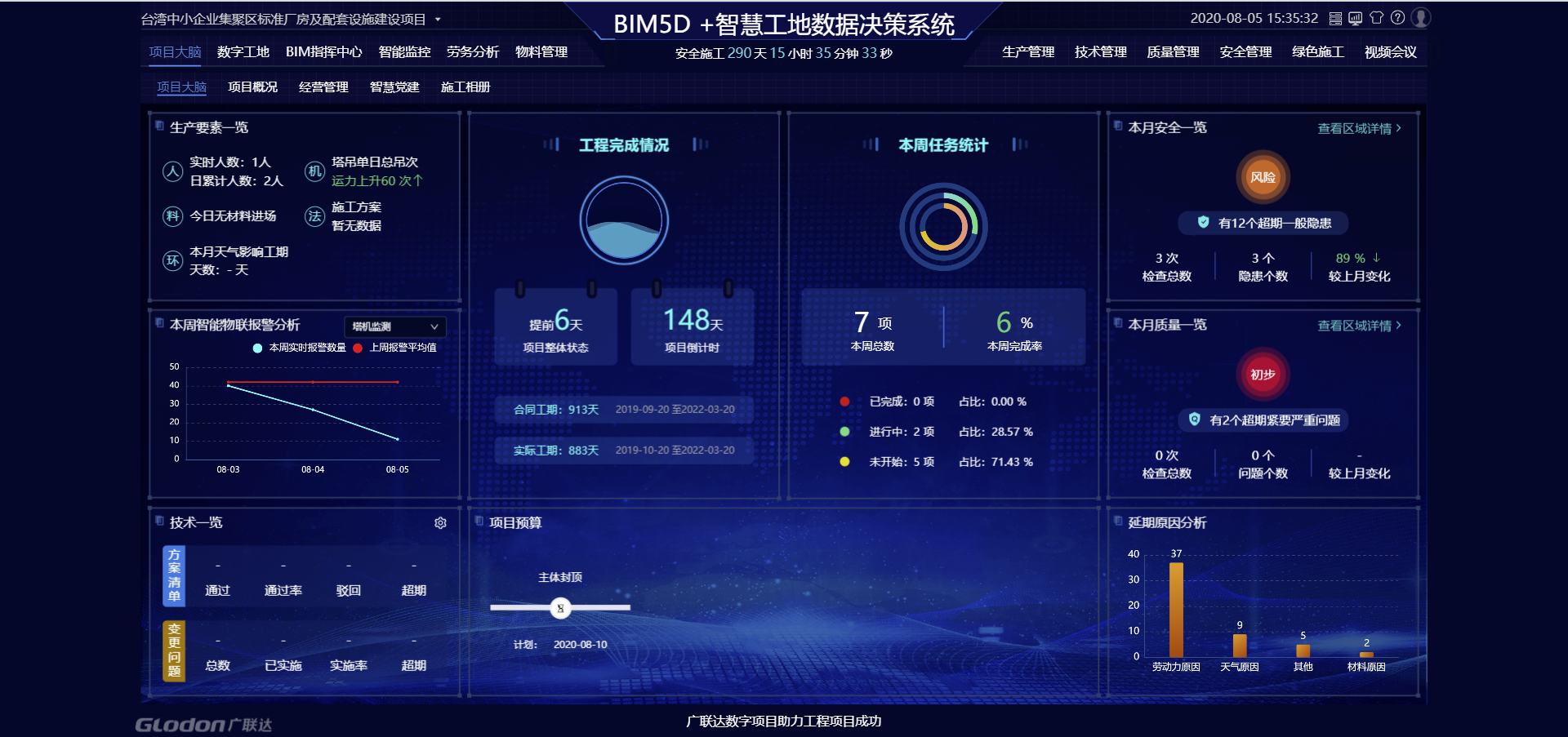The width and height of the screenshot is (1568, 737).
Task: Click shield icon beside 有2个超期紧要严重问题
Action: click(x=1195, y=420)
